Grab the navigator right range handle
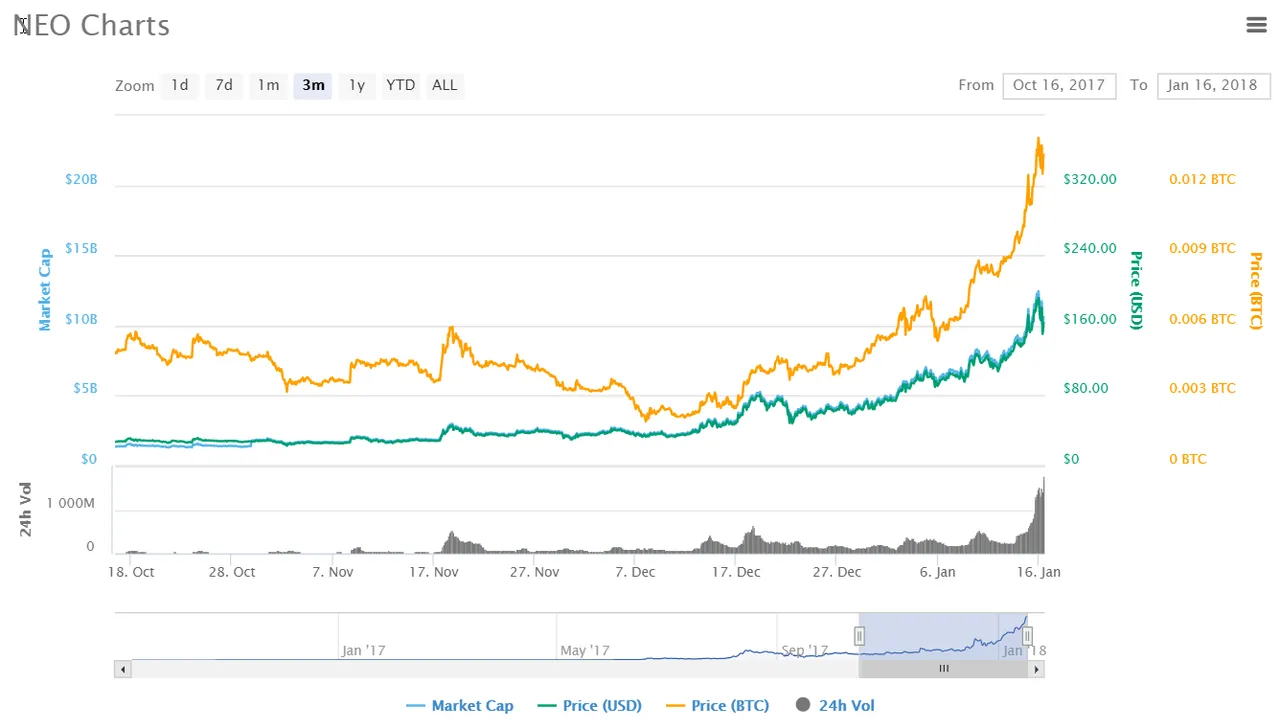 tap(1027, 636)
